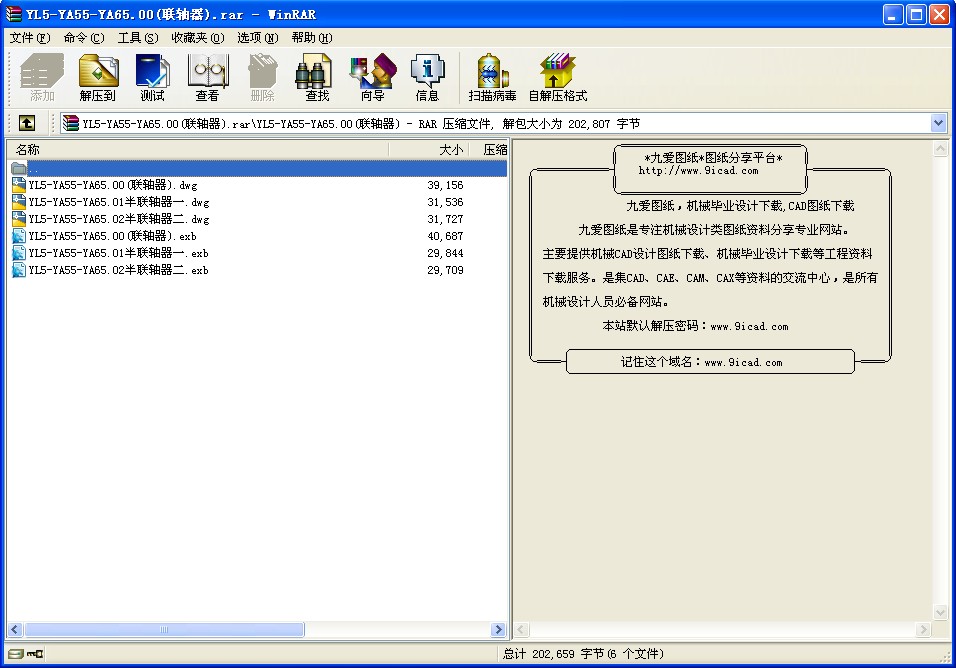Click status bar total 202,659 bytes text

pos(583,654)
